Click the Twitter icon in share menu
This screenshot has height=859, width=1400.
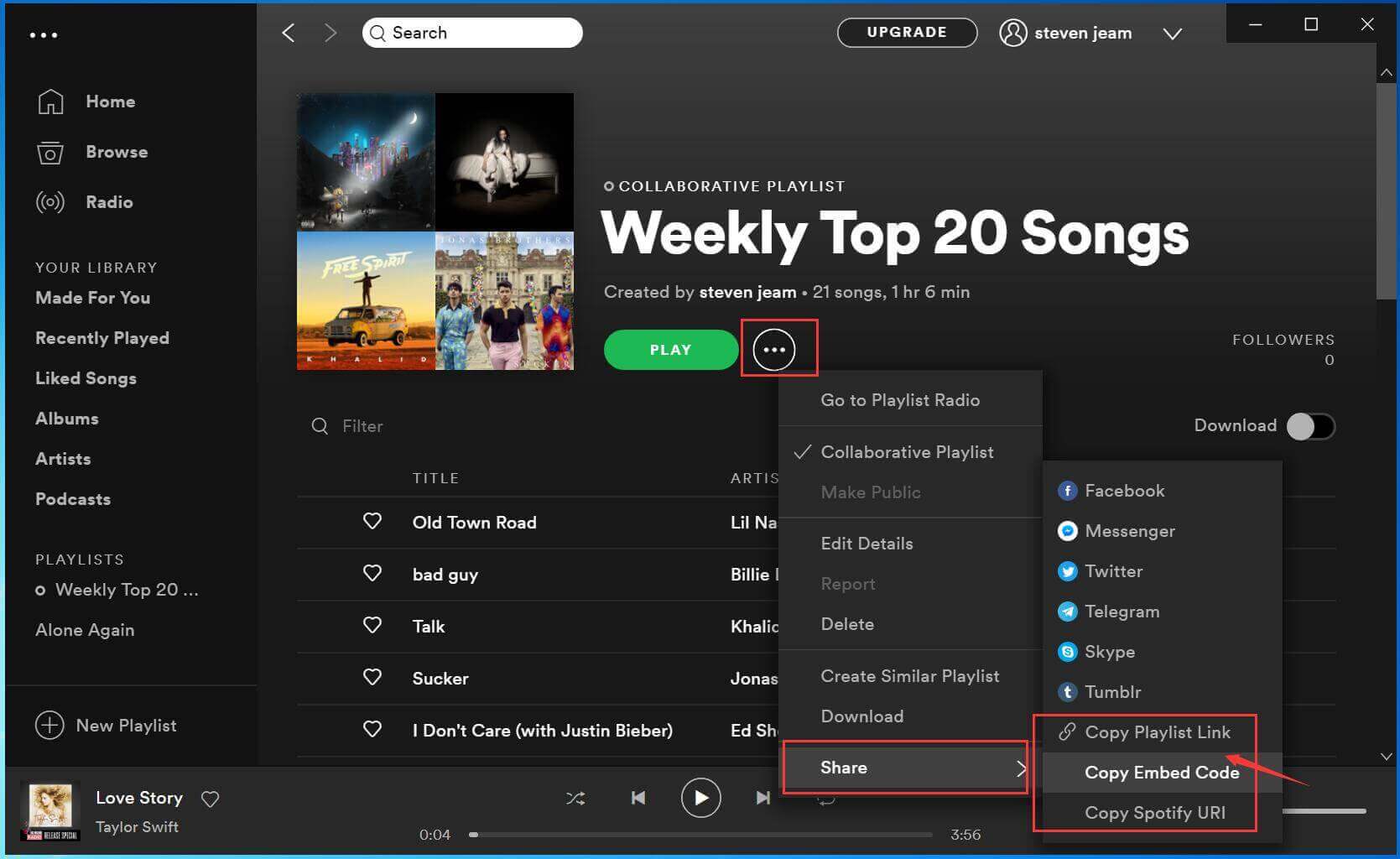1067,571
